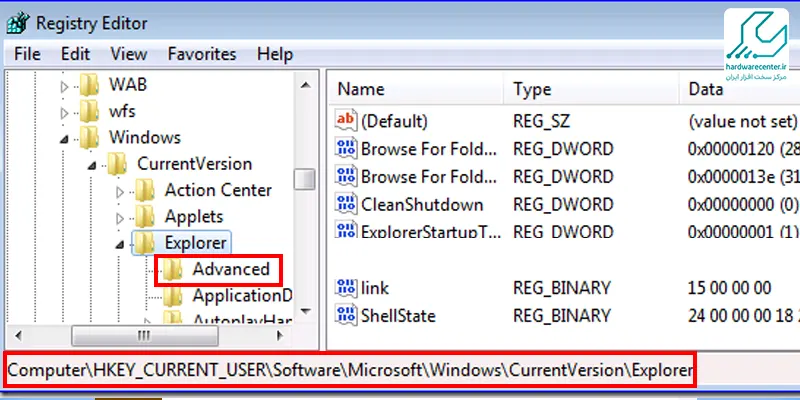800x400 pixels.
Task: Open the Help menu
Action: [275, 54]
